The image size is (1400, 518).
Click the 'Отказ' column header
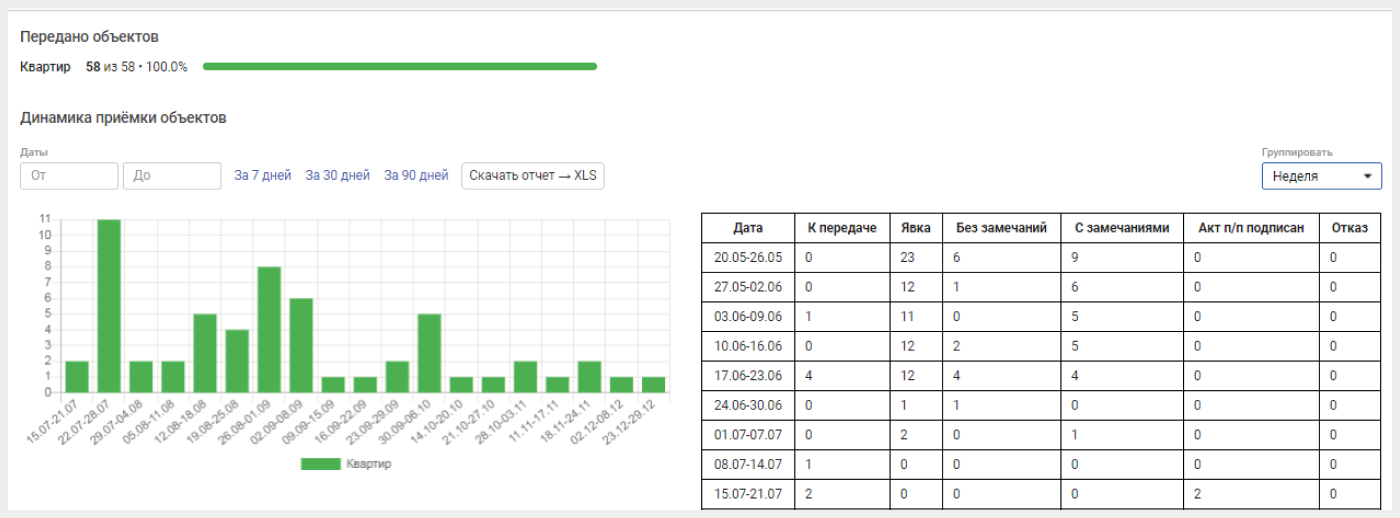click(x=1349, y=228)
